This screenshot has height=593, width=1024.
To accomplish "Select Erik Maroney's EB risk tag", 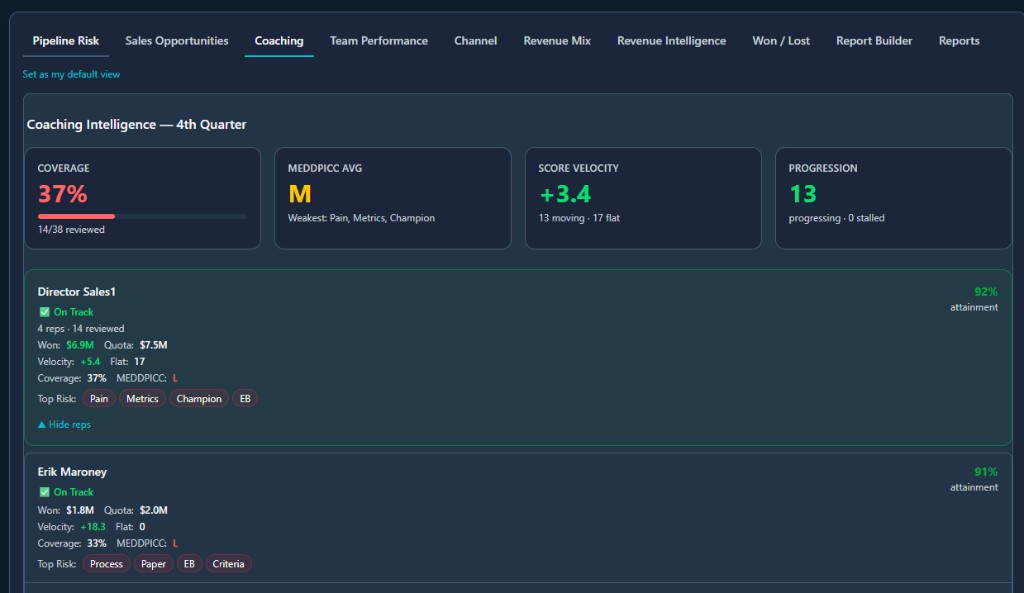I will coord(189,564).
